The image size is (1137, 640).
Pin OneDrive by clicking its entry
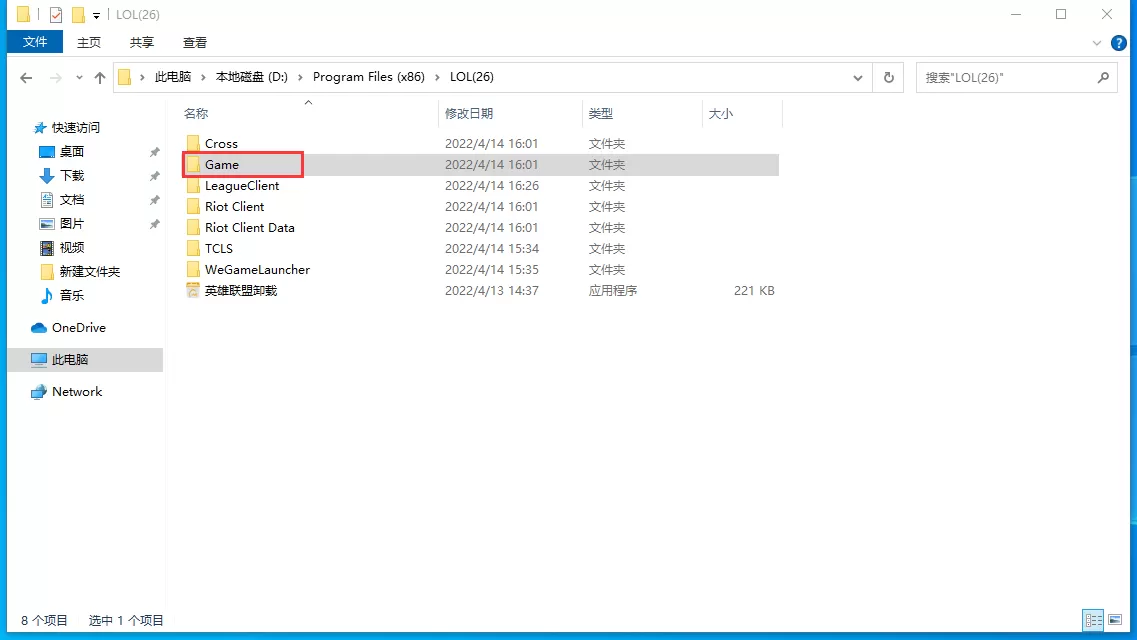78,327
